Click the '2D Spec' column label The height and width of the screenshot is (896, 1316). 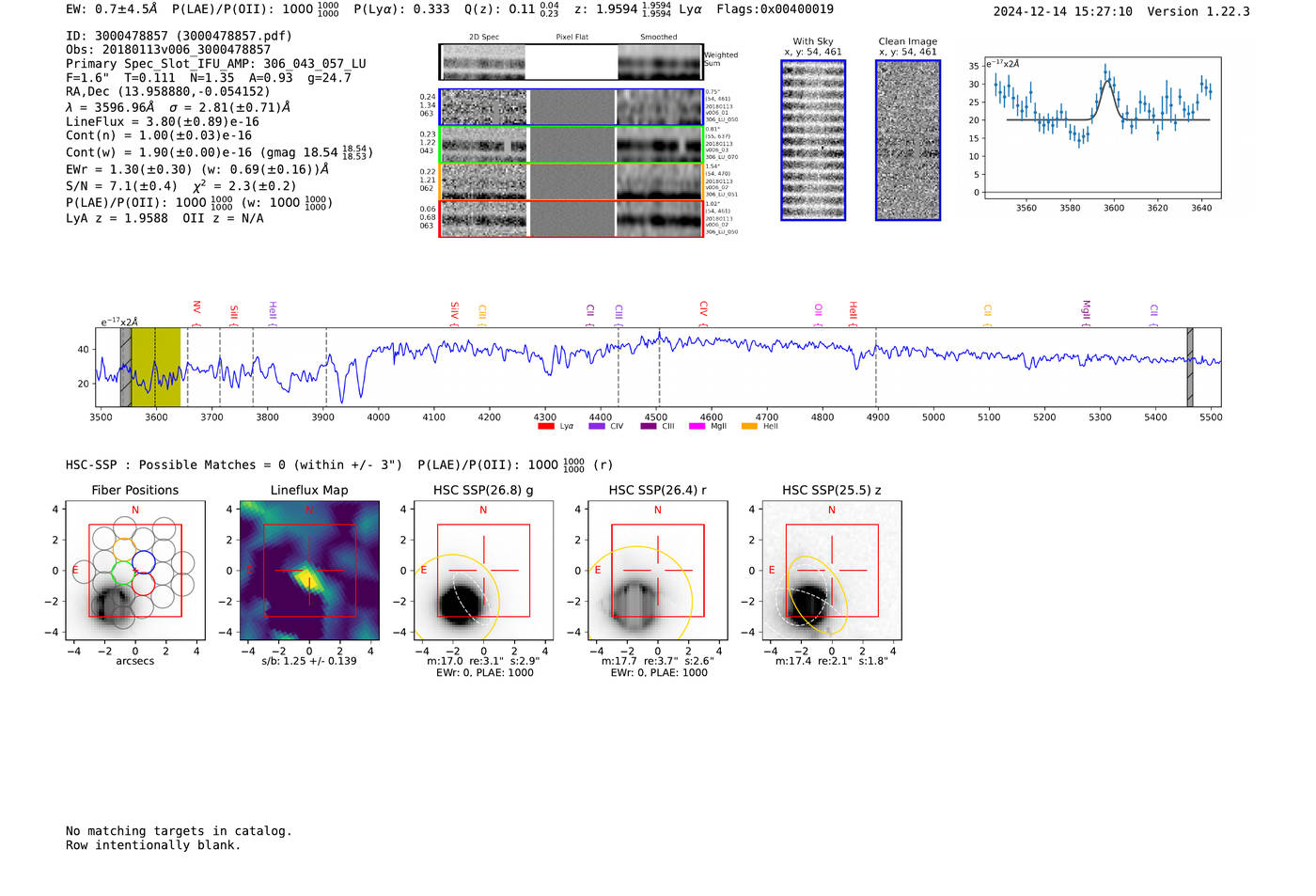tap(484, 38)
